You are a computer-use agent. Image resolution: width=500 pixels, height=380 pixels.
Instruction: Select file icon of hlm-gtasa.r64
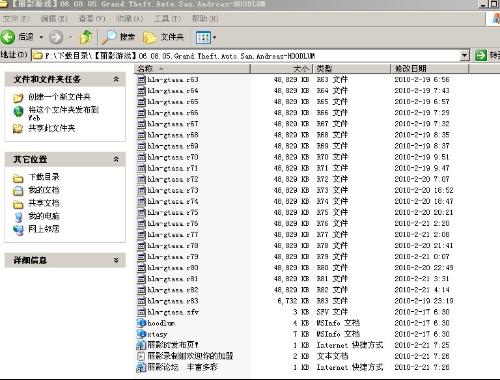[x=142, y=91]
